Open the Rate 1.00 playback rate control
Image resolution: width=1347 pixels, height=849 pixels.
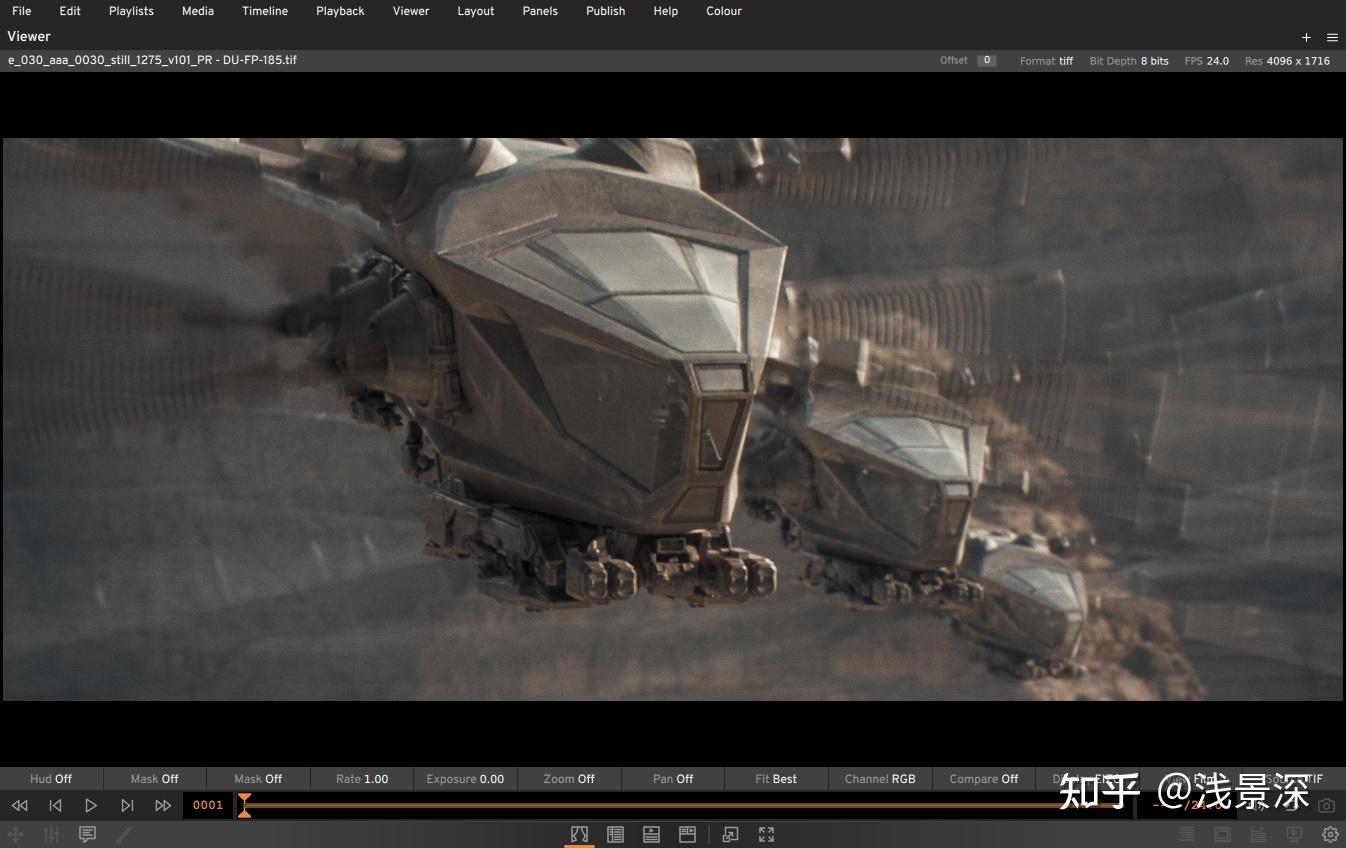click(x=362, y=779)
